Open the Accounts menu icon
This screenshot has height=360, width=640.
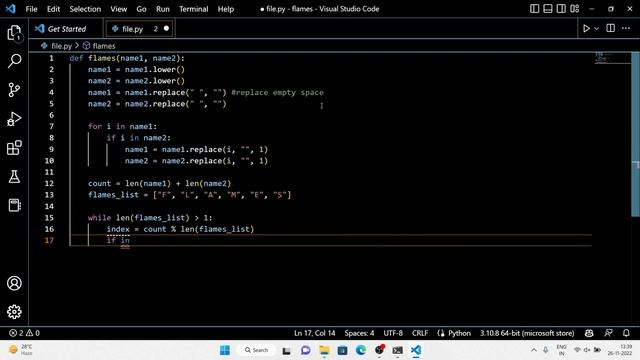coord(14,283)
